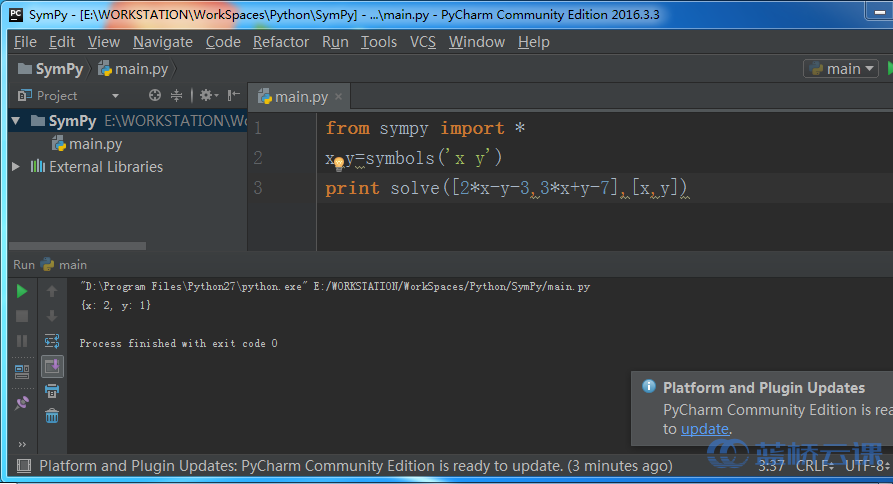893x484 pixels.
Task: Rerun main with the green play icon
Action: tap(22, 291)
